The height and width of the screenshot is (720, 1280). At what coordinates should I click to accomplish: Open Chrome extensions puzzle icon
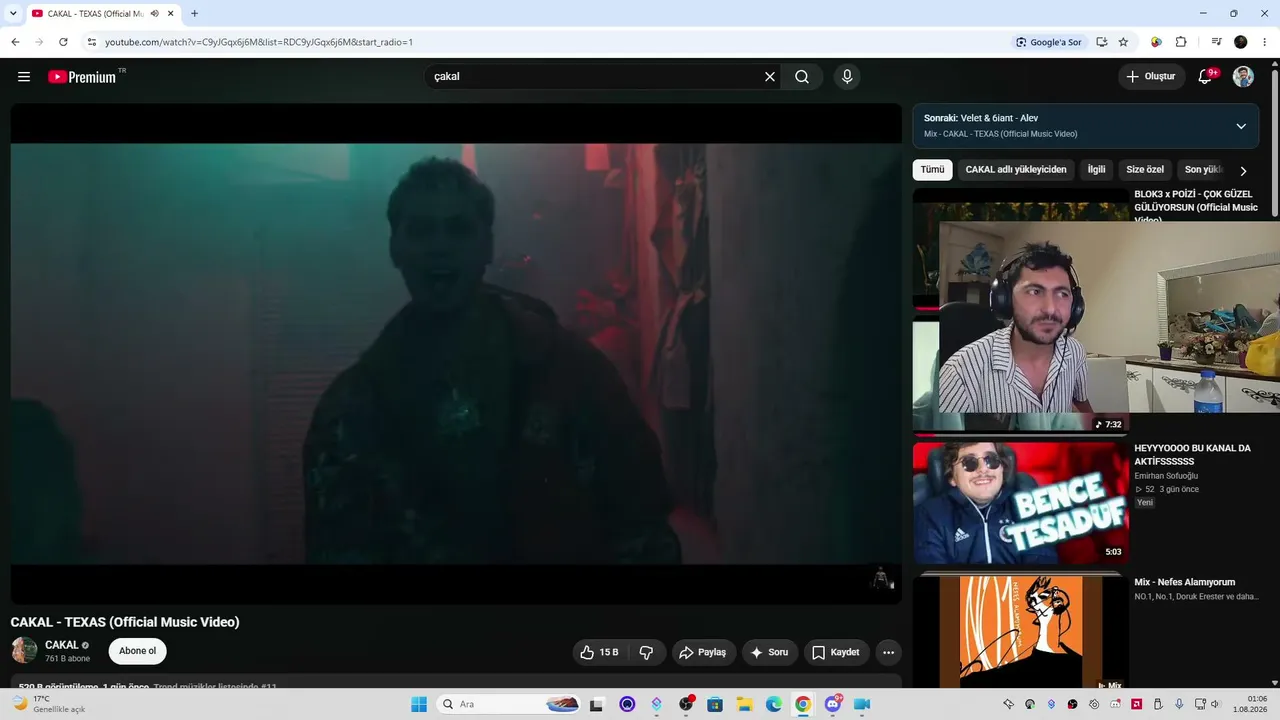(1181, 42)
